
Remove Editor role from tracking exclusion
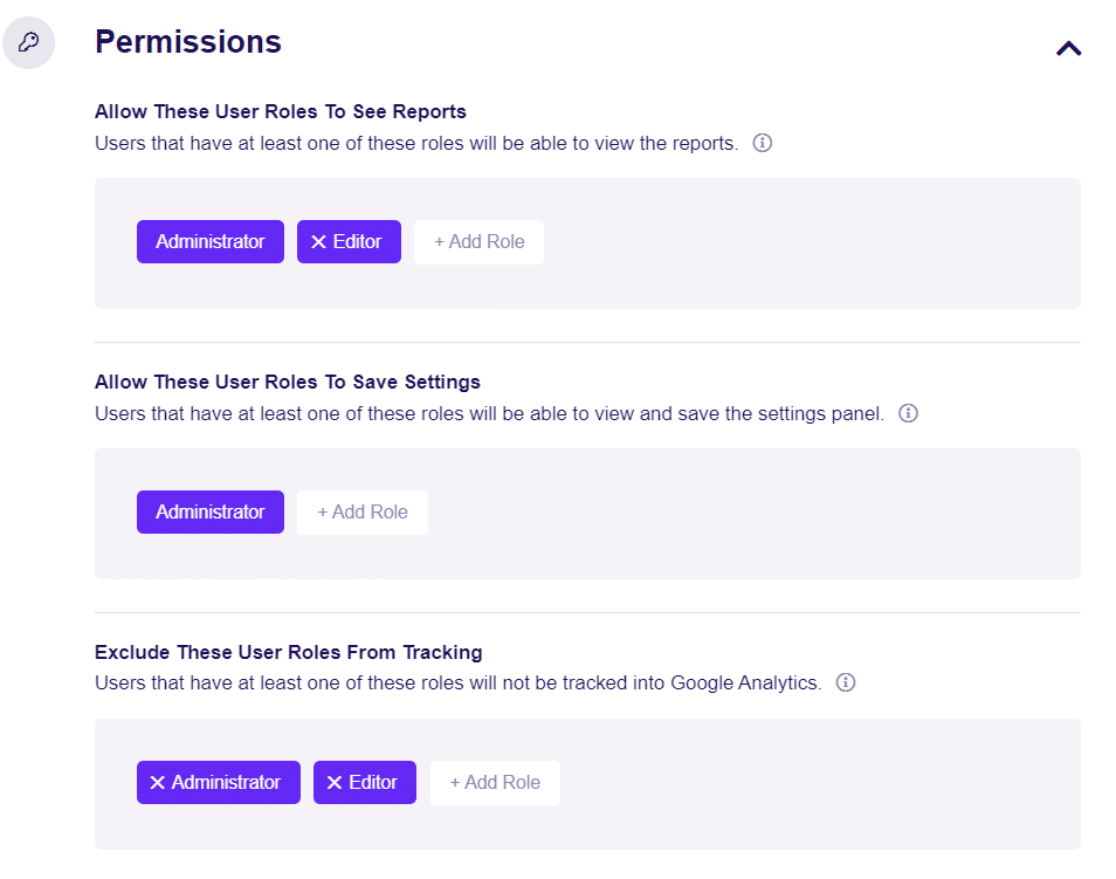334,782
